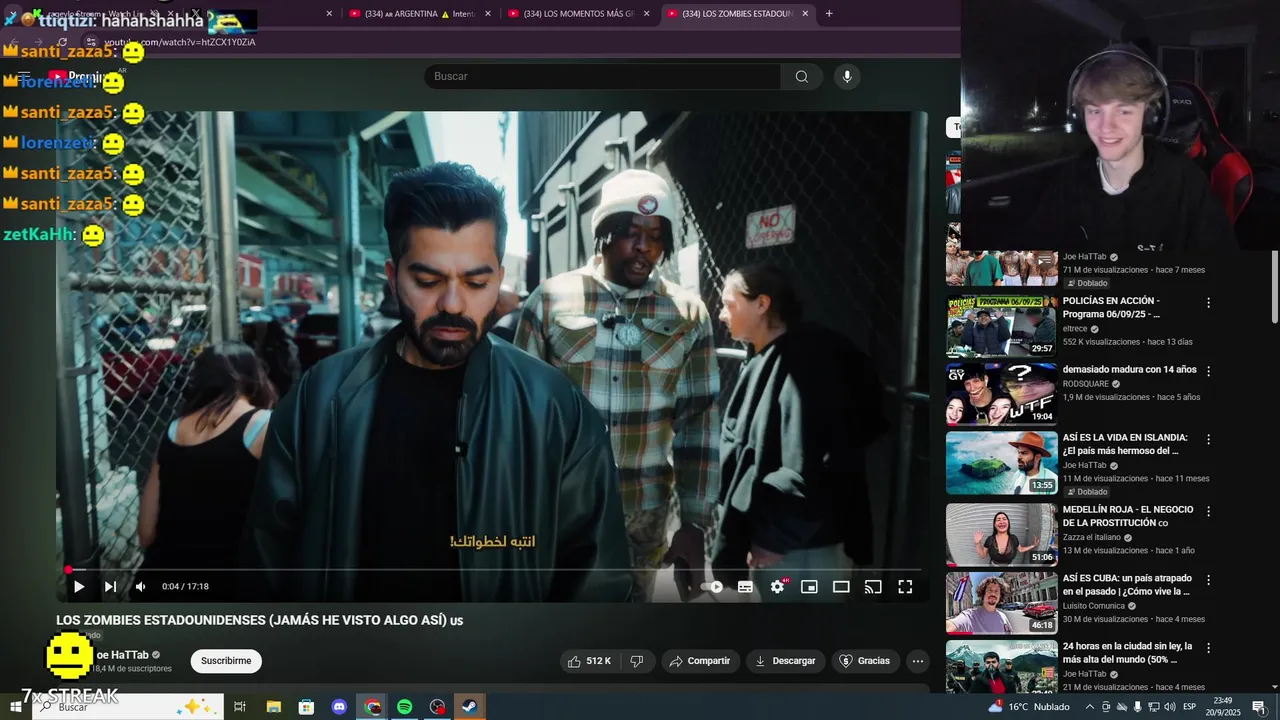Toggle the autoplay switch in player

[712, 587]
